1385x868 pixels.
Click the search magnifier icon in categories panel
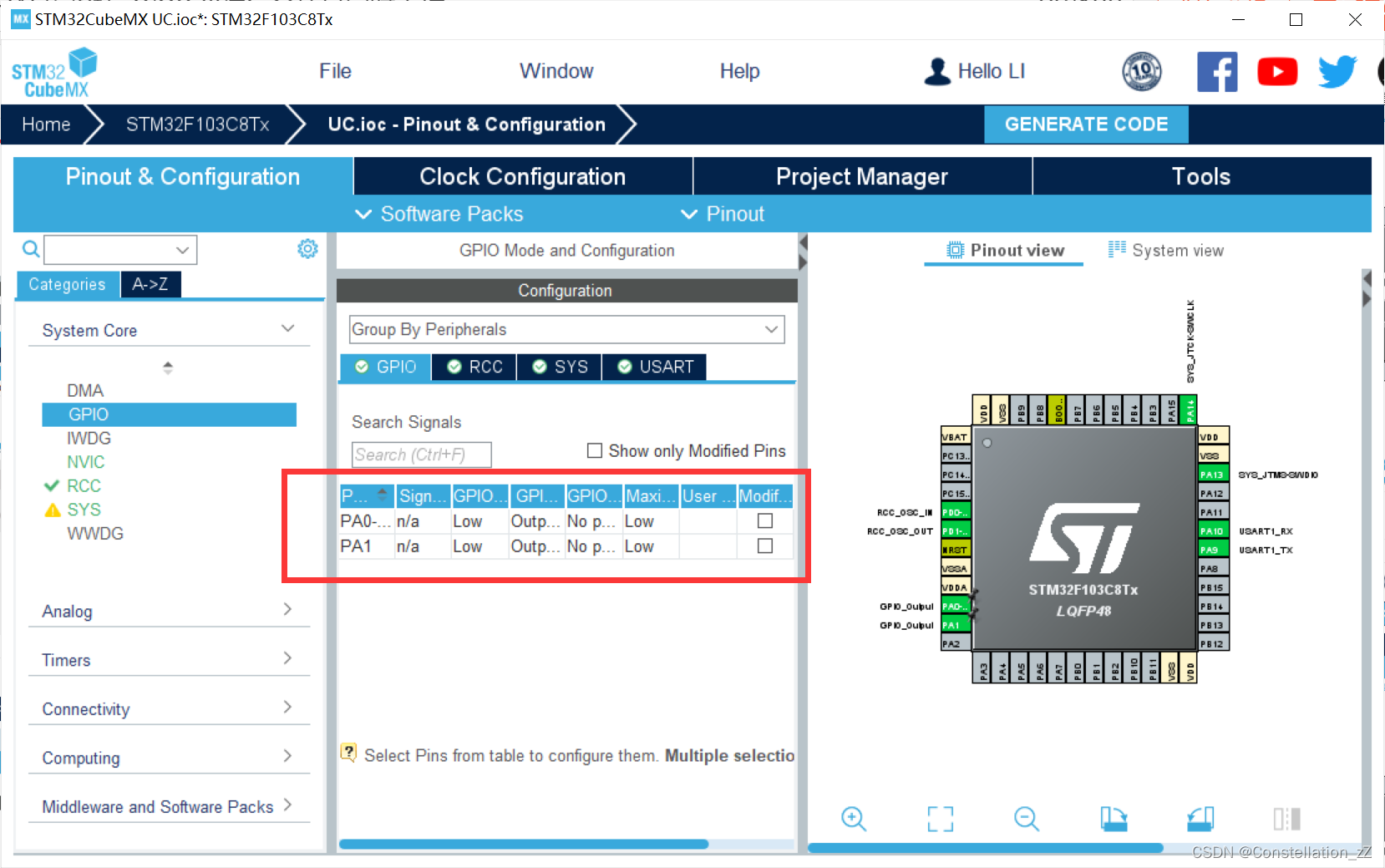pyautogui.click(x=31, y=249)
